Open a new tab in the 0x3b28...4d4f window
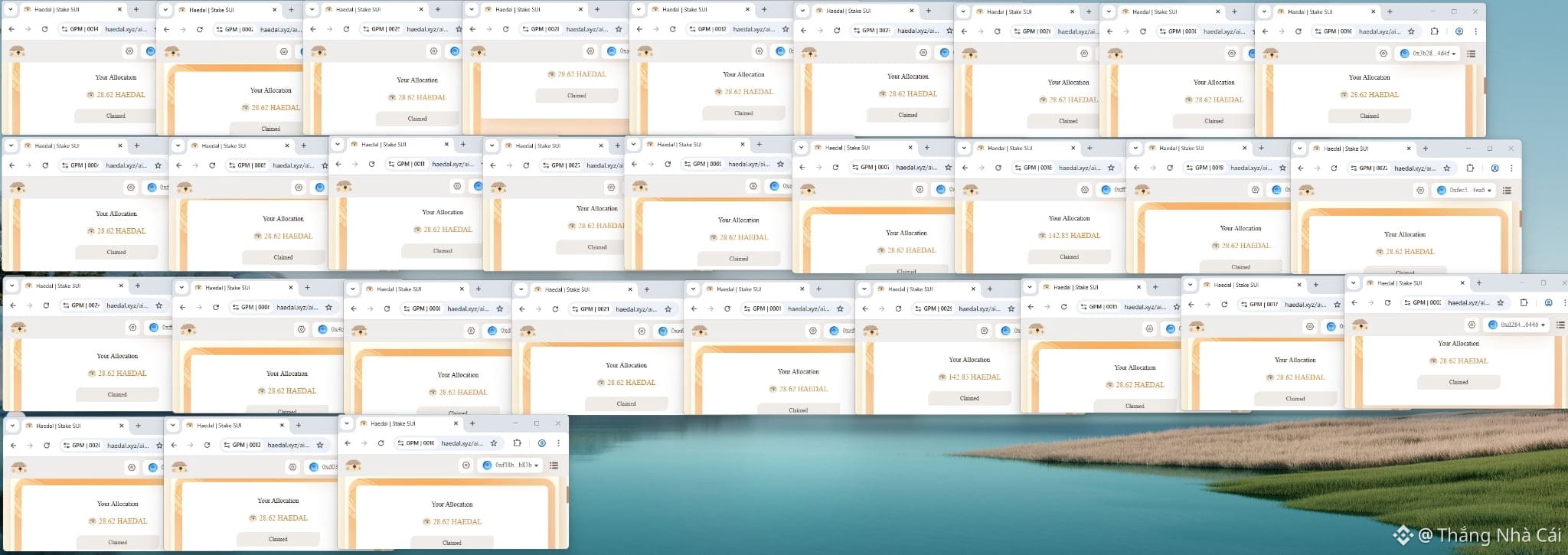Viewport: 1568px width, 555px height. (x=1389, y=11)
